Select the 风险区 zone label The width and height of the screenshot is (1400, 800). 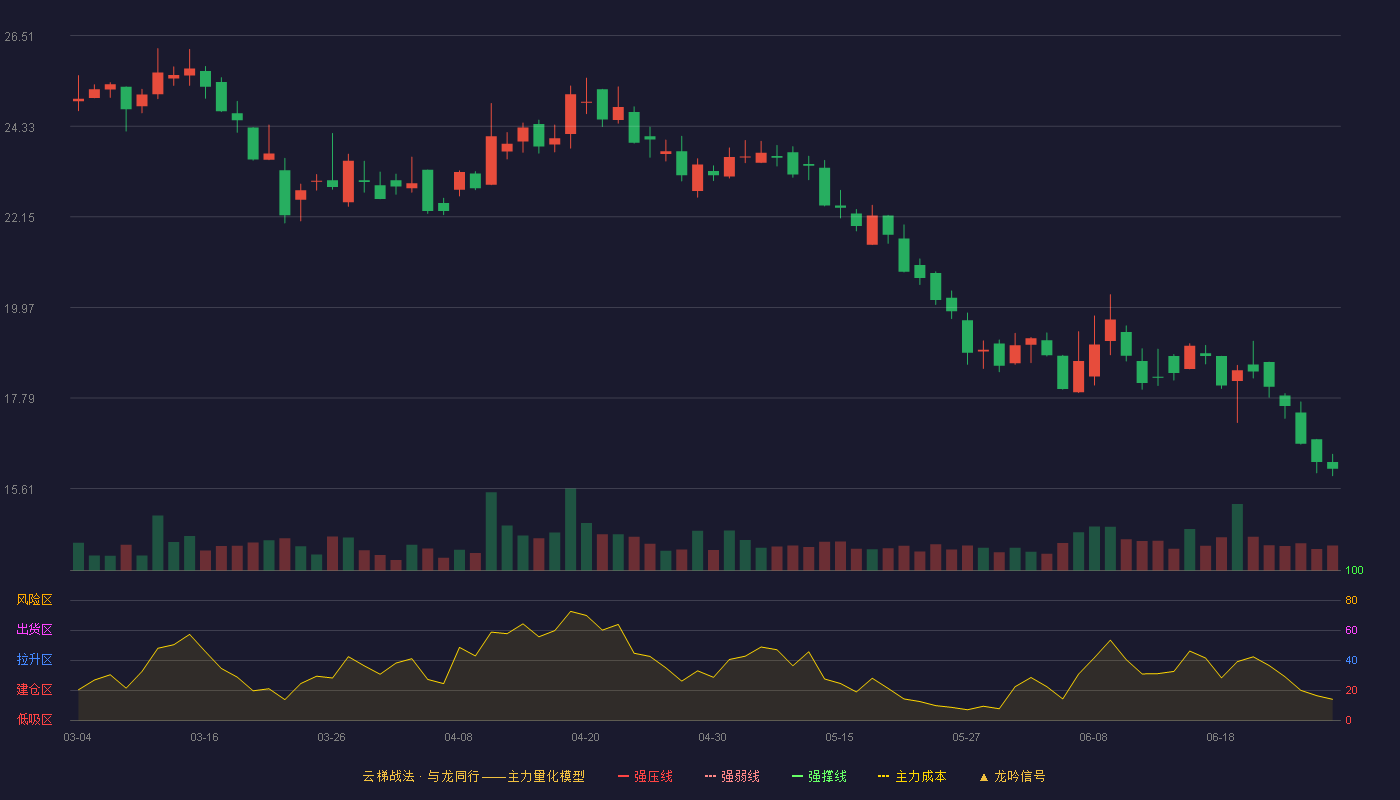click(34, 600)
